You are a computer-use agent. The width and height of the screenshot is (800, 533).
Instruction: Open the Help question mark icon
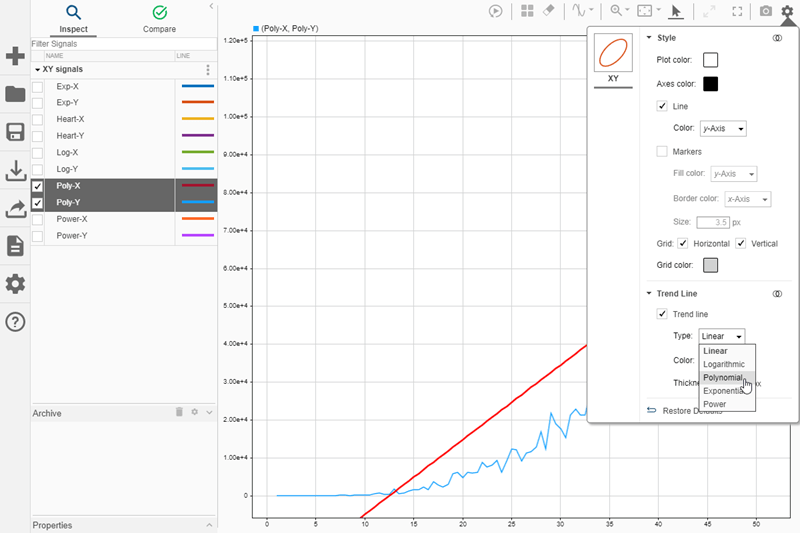pos(15,322)
